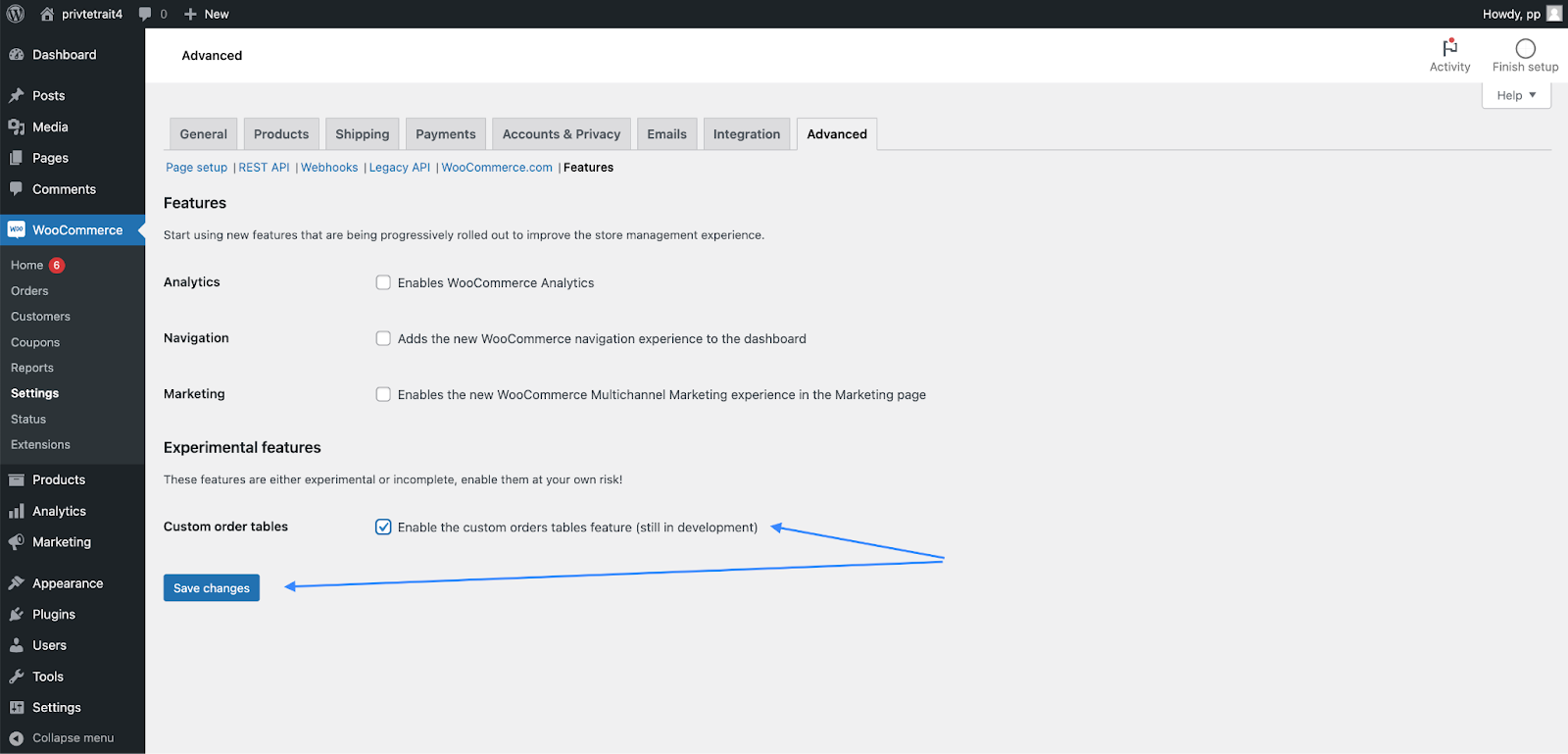This screenshot has width=1568, height=754.
Task: Open the Payments tab
Action: [x=446, y=134]
